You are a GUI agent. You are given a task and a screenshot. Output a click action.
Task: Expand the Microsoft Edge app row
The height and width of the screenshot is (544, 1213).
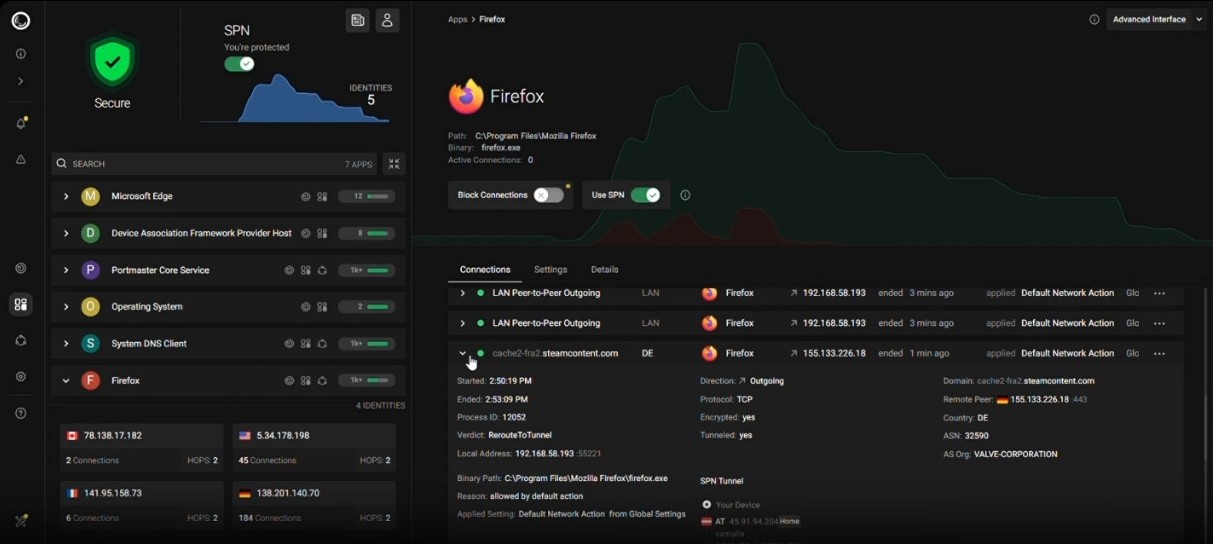(x=66, y=196)
